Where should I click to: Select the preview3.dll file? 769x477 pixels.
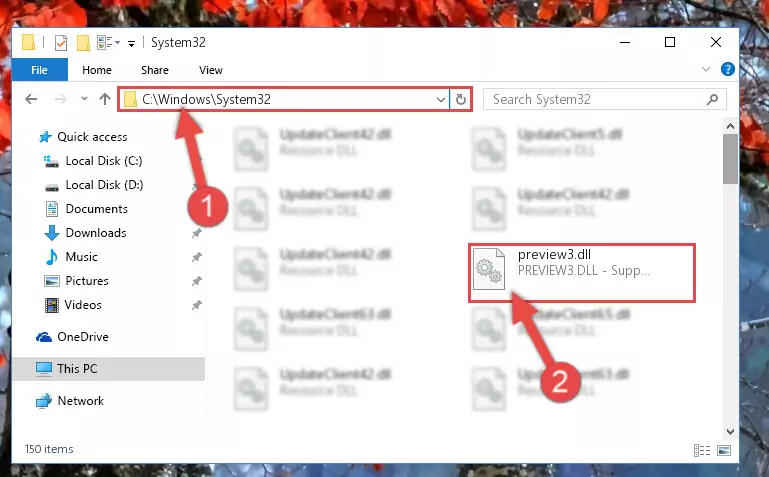click(582, 273)
